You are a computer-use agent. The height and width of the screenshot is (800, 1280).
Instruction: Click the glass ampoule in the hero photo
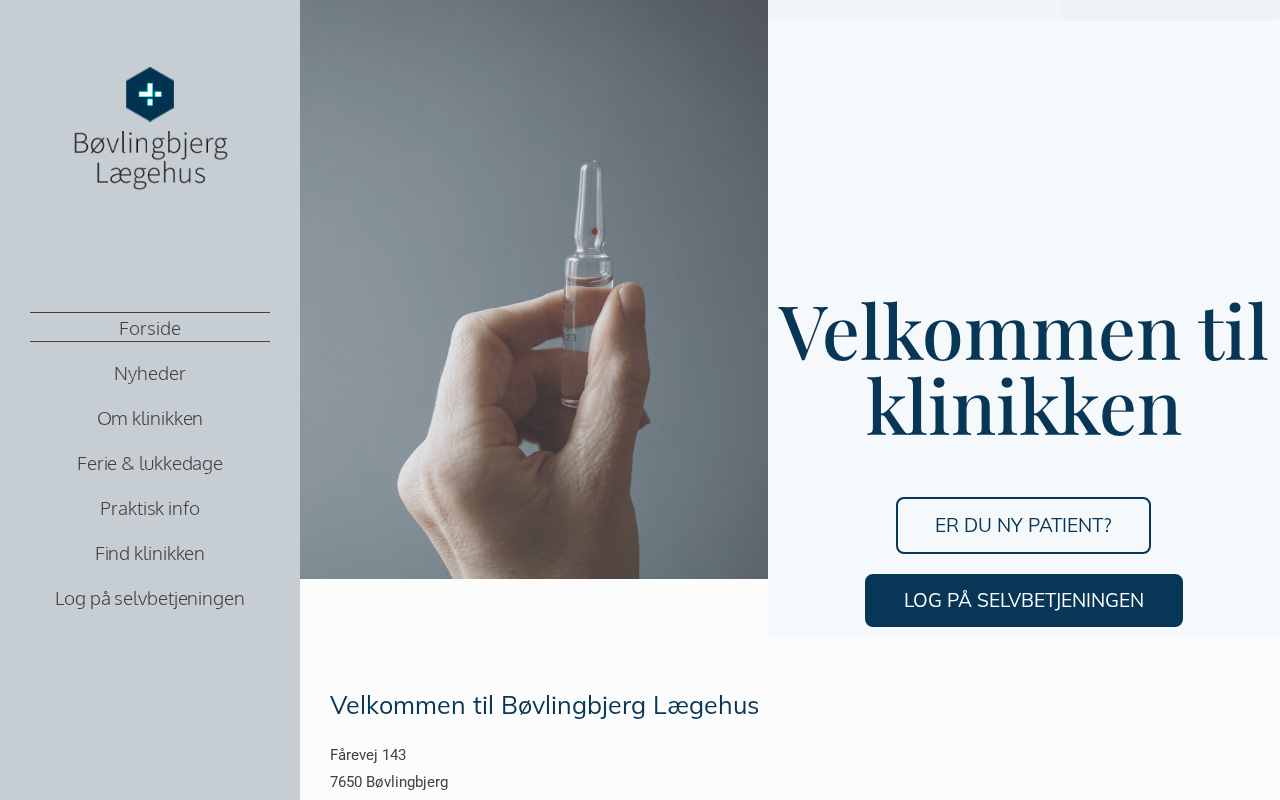[589, 283]
